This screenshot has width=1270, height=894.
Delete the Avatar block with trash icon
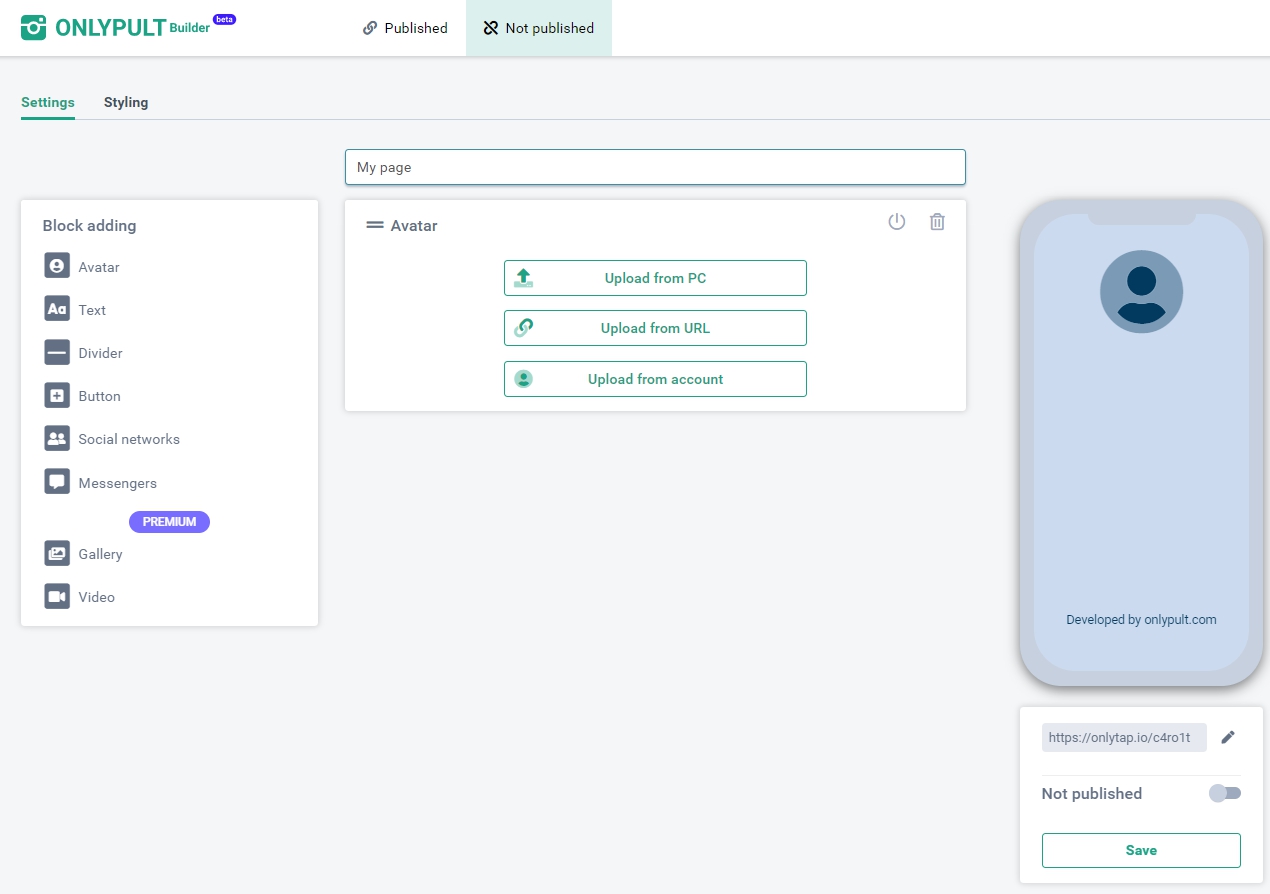click(937, 222)
